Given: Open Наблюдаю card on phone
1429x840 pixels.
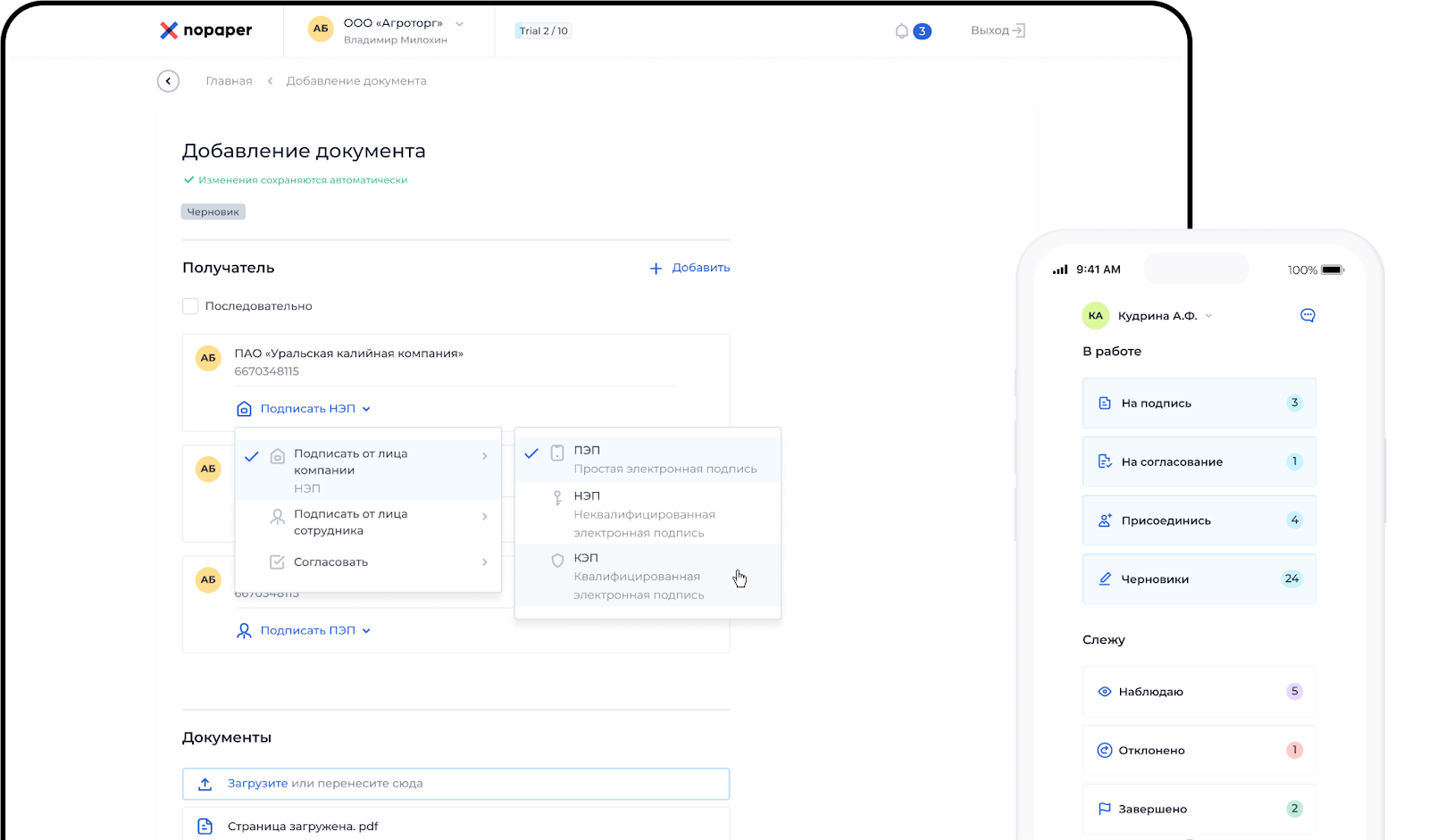Looking at the screenshot, I should coord(1199,692).
